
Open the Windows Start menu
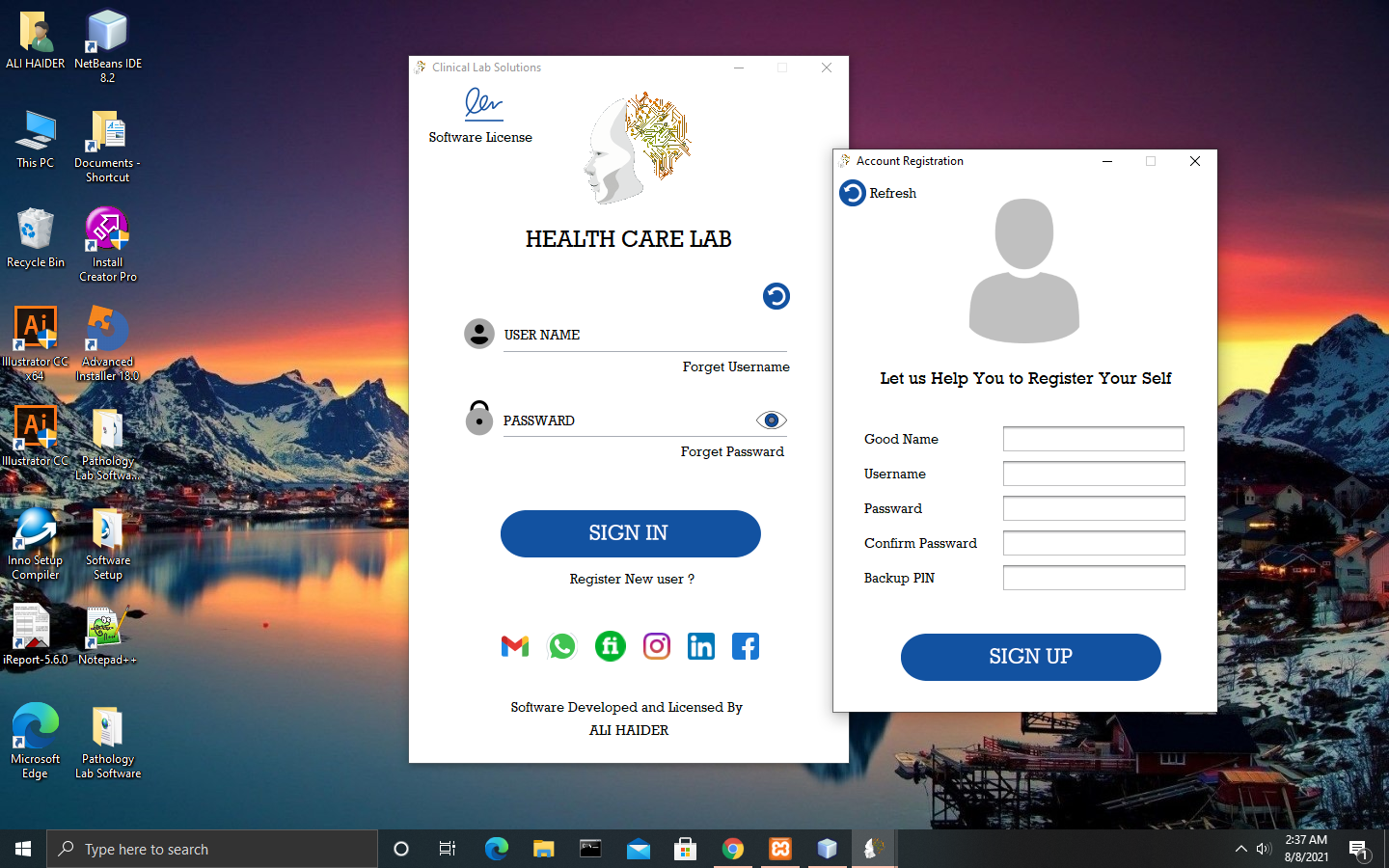point(21,849)
